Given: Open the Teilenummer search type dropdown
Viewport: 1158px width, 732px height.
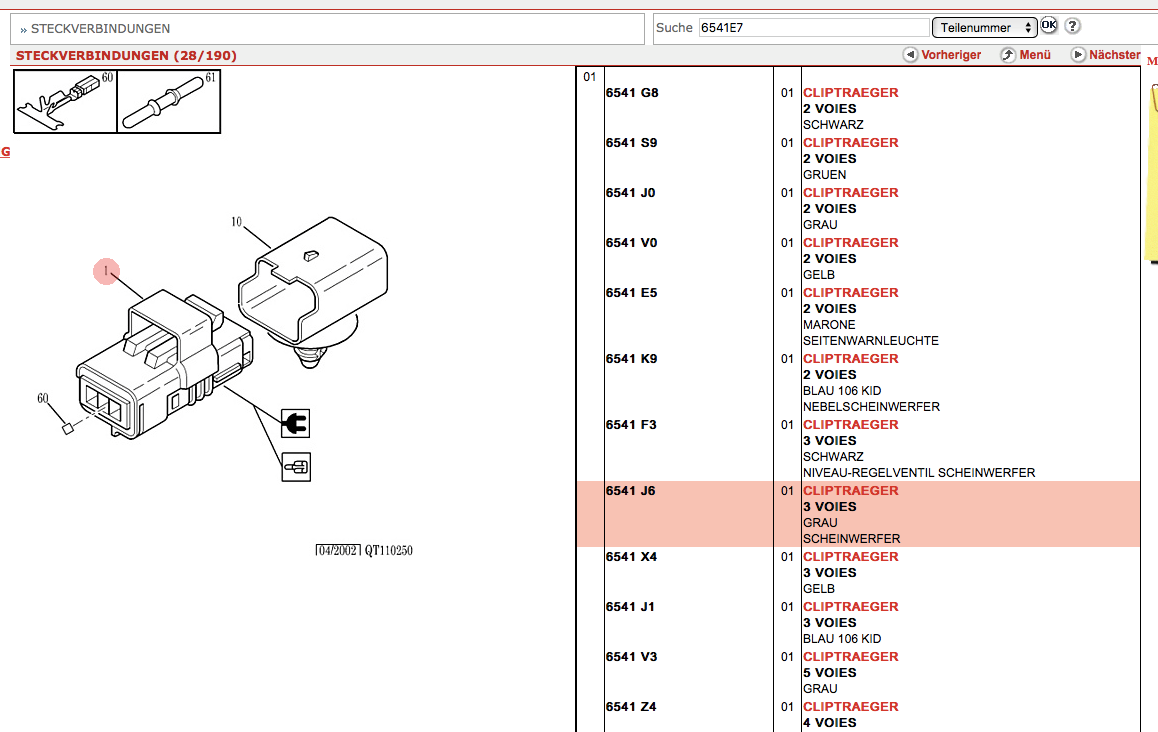Looking at the screenshot, I should point(984,27).
